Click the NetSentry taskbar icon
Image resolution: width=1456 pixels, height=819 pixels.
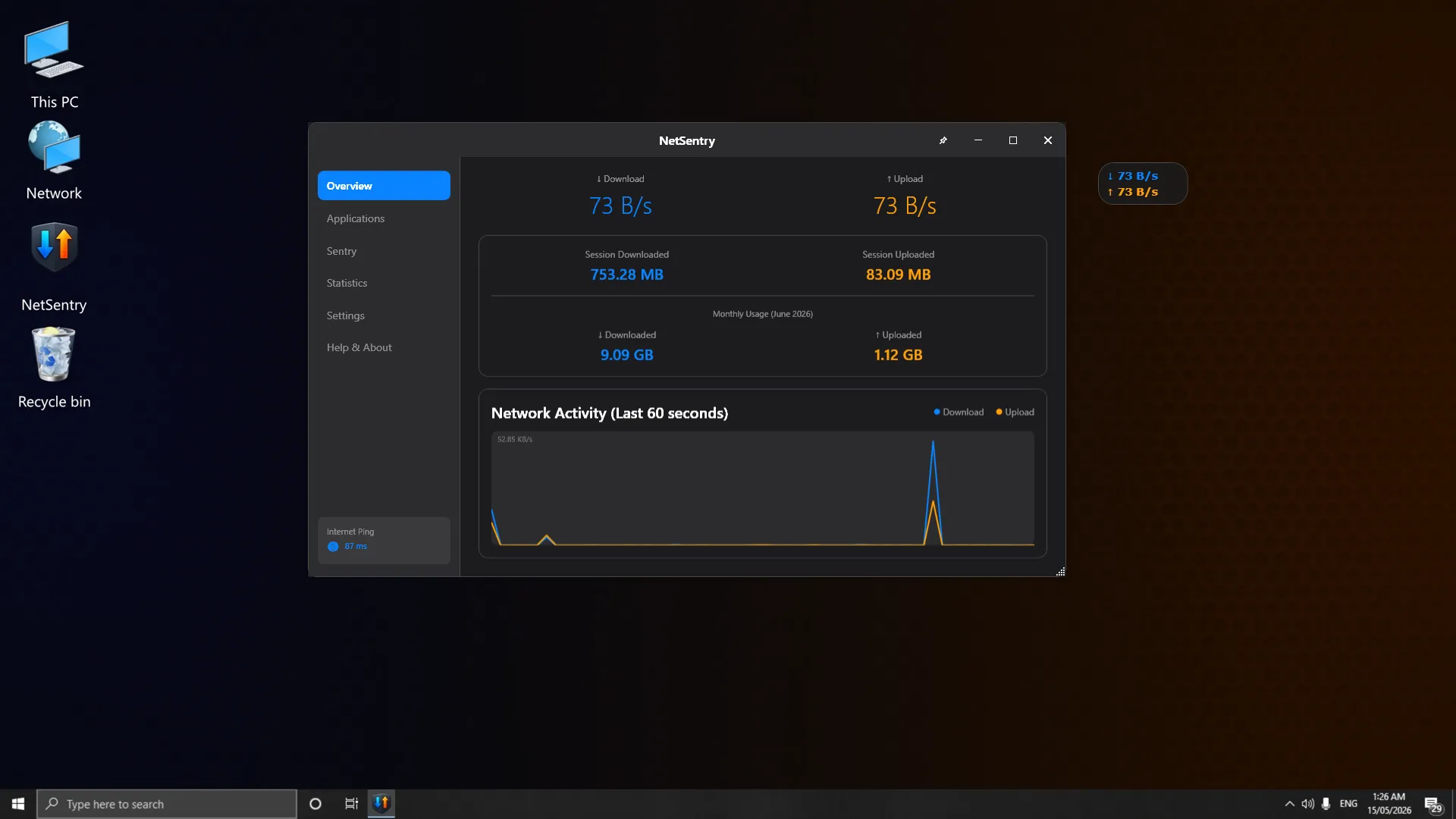pos(381,803)
